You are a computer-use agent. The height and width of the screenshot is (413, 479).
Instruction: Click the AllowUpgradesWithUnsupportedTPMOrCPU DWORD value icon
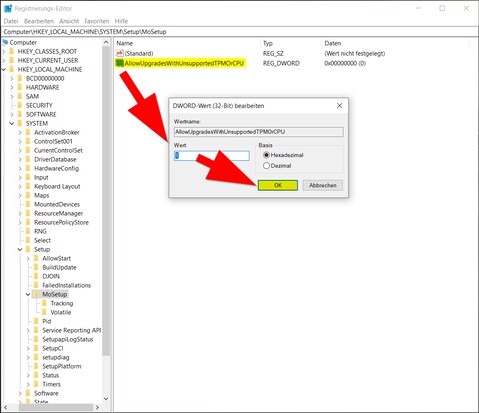pos(120,63)
